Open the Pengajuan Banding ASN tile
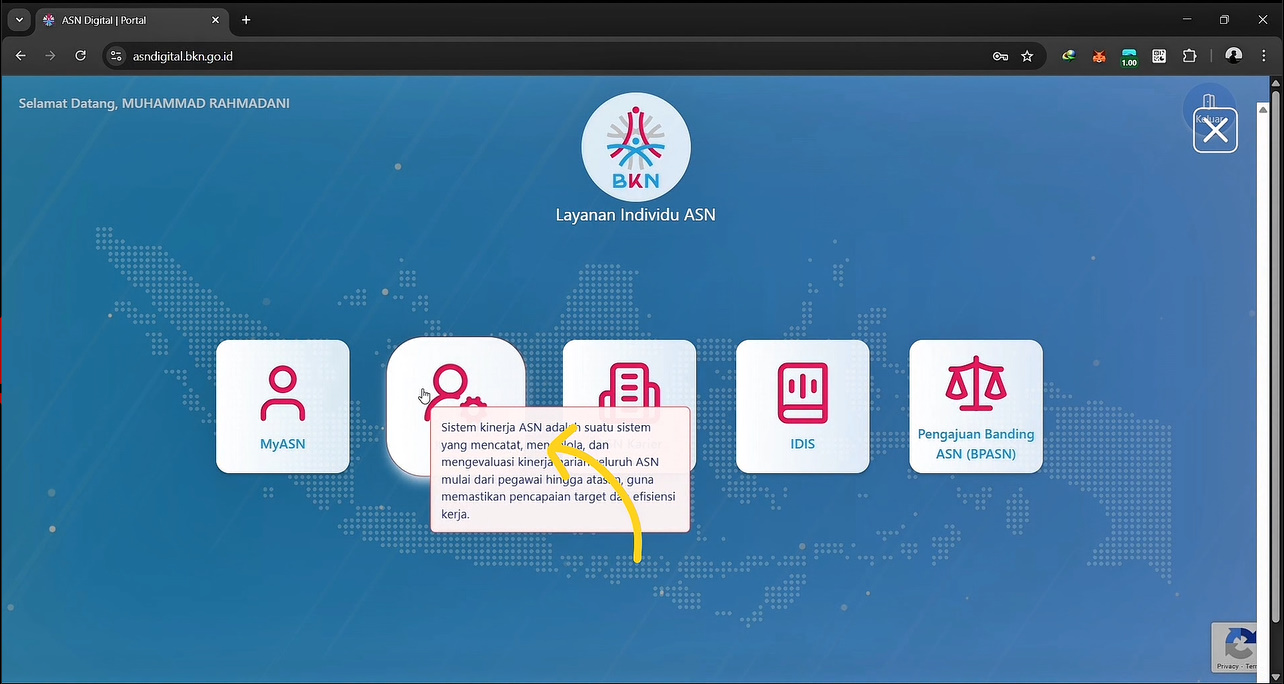This screenshot has height=684, width=1284. 975,406
